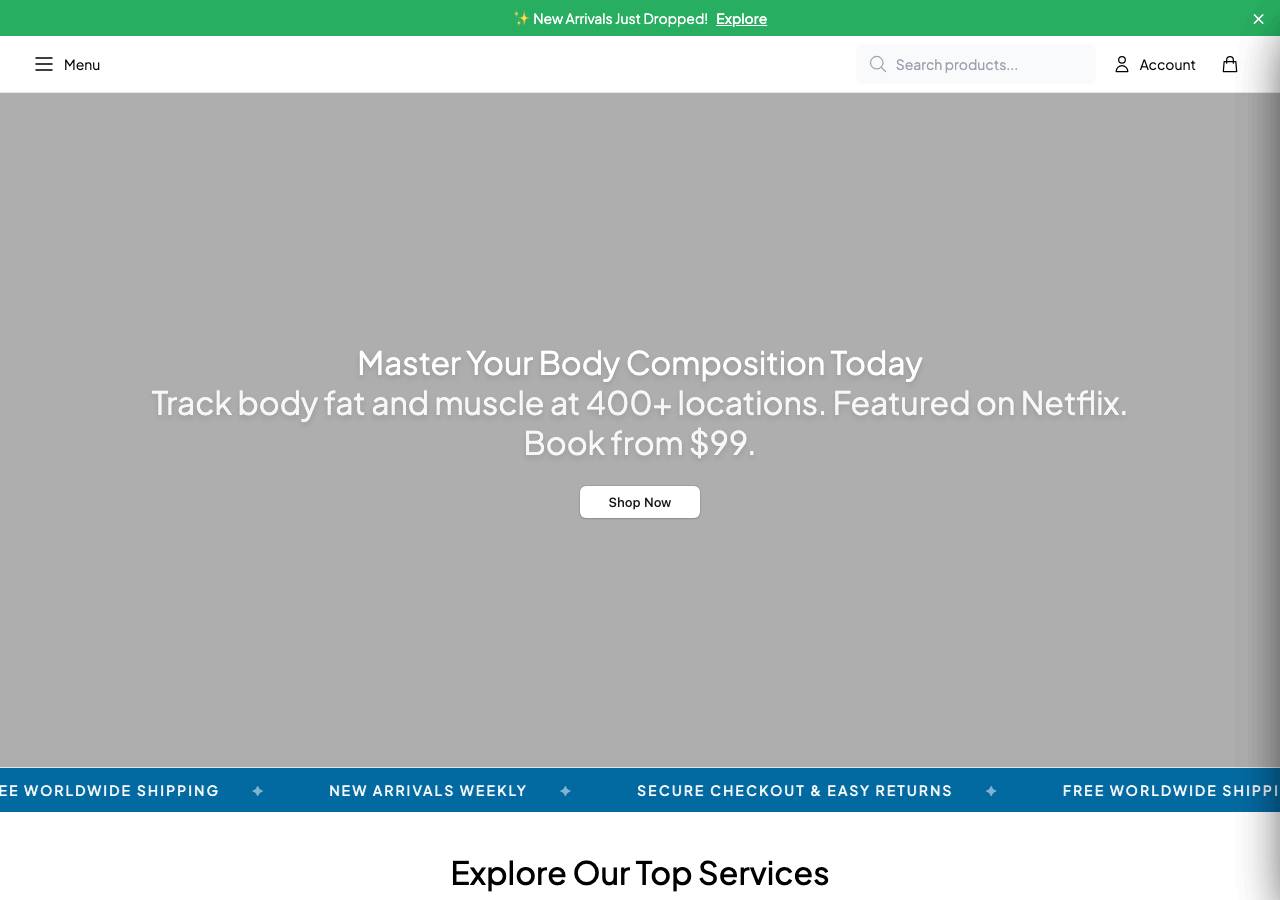Click 'SECURE CHECKOUT & EASY RETURNS' text
The image size is (1280, 900).
coord(795,791)
